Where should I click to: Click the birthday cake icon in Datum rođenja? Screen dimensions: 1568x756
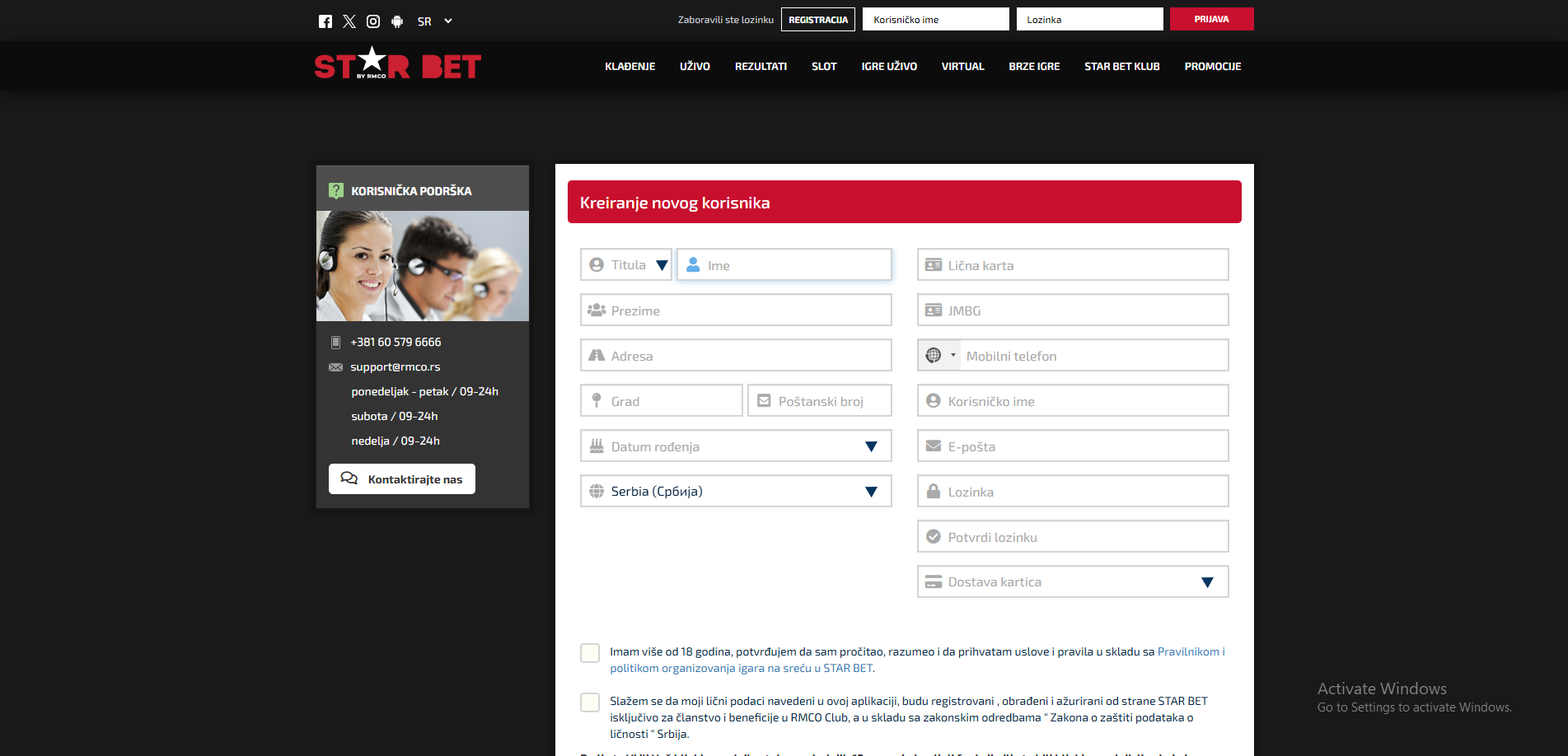coord(597,446)
